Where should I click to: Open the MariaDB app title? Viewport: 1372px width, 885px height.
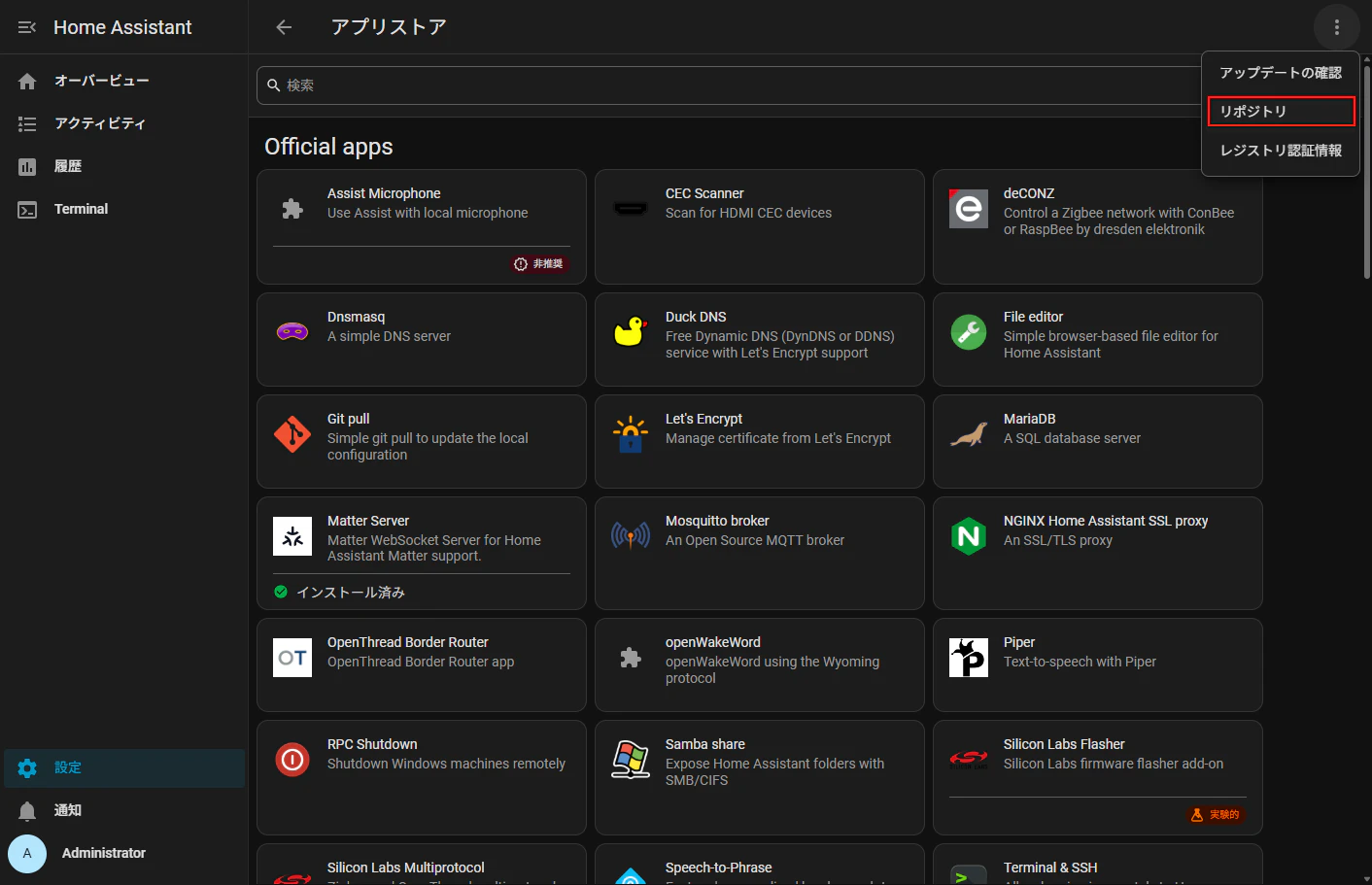(1029, 419)
